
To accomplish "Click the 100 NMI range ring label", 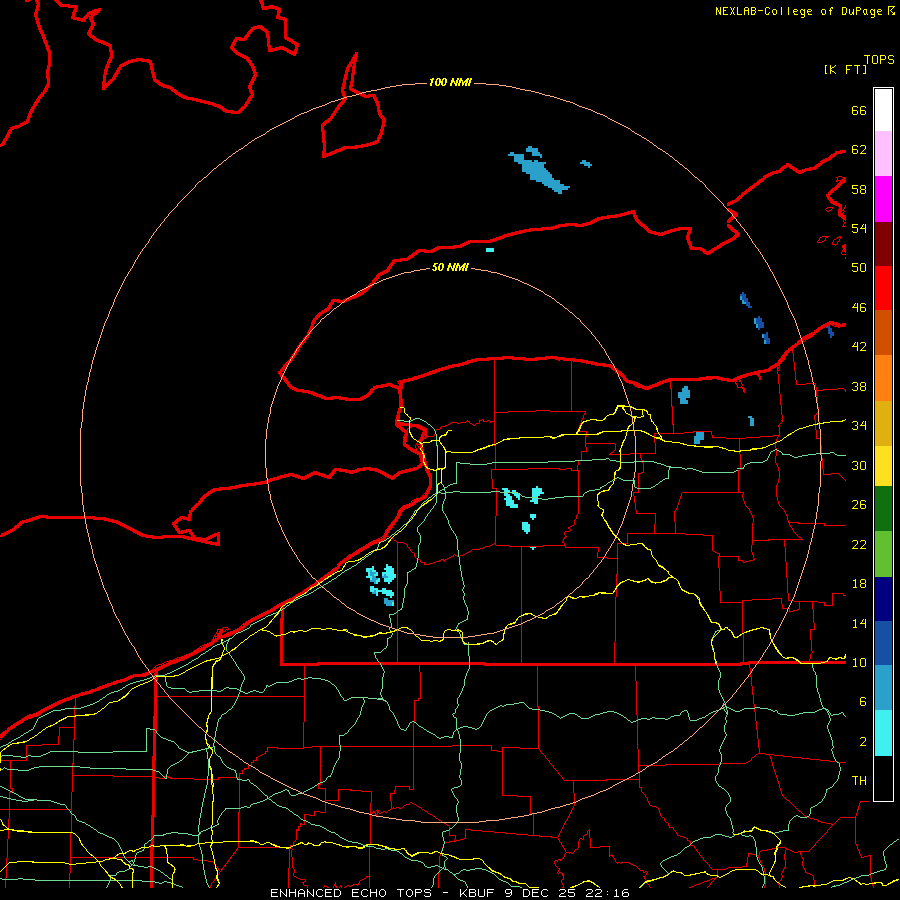I will click(x=450, y=83).
